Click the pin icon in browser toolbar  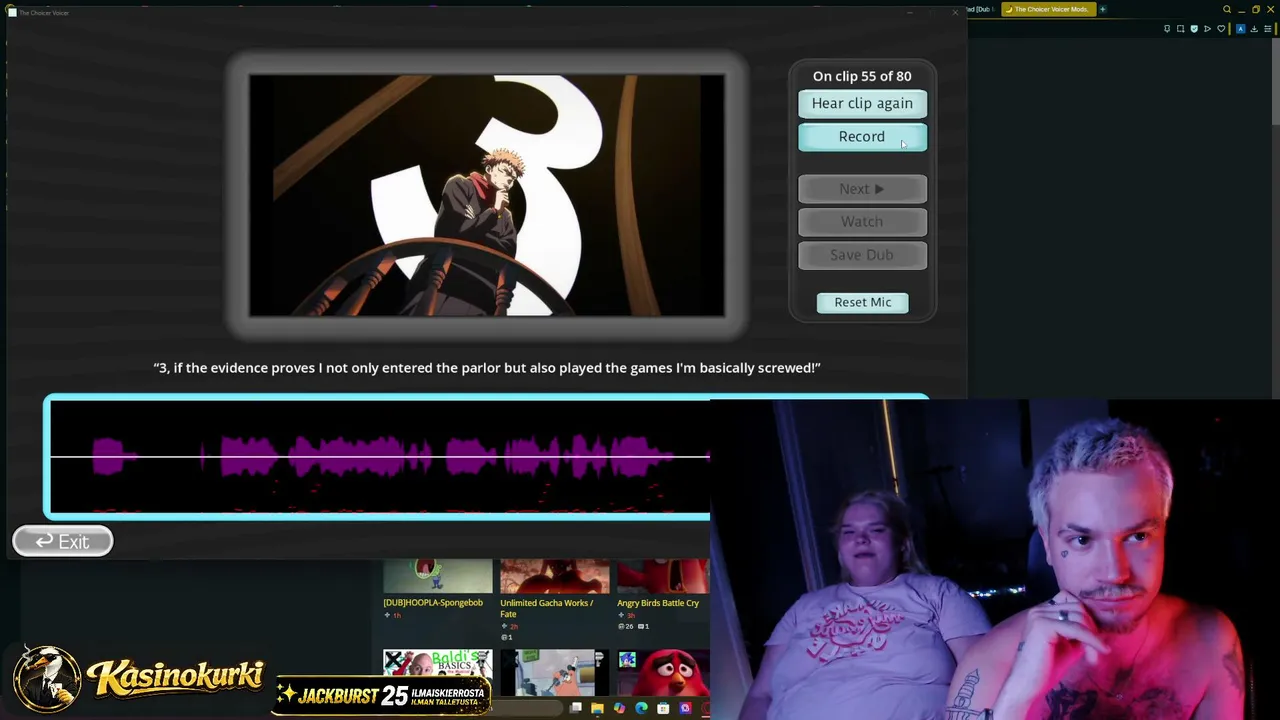pos(1167,29)
